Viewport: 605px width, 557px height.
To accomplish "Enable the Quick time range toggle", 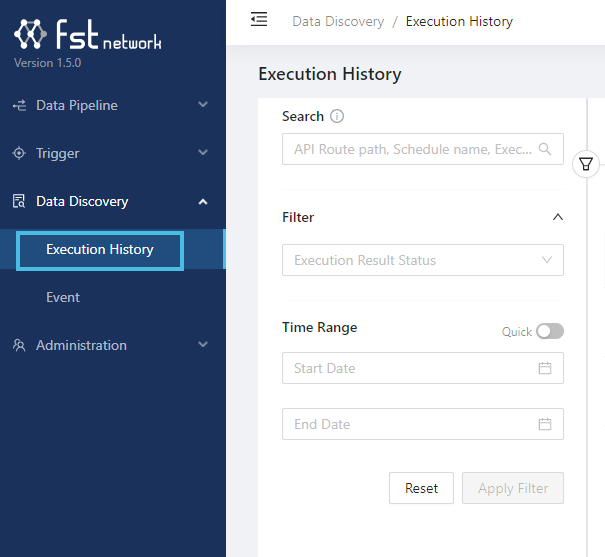I will 549,331.
